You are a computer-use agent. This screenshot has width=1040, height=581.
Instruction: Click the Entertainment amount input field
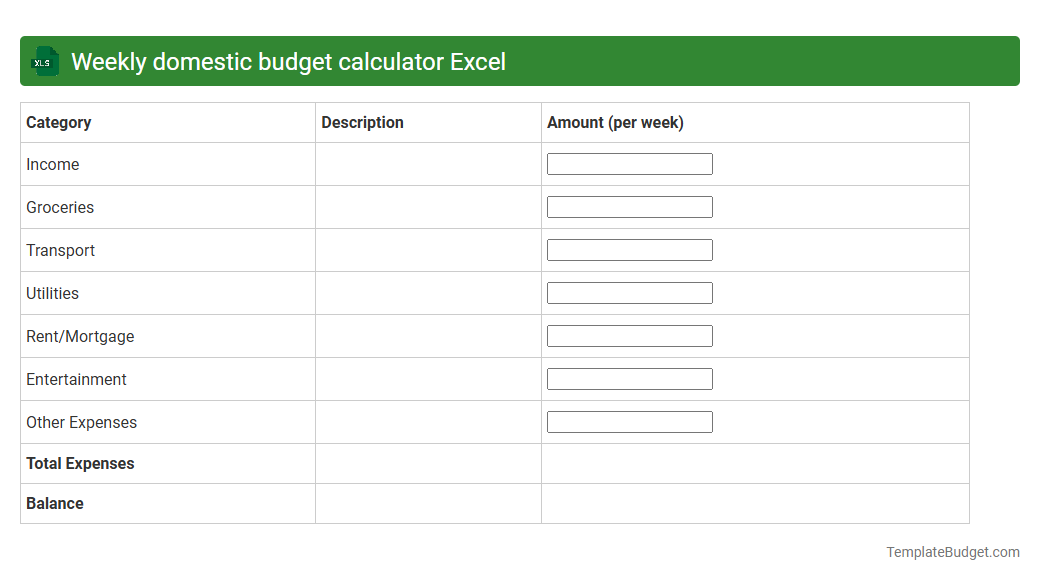[x=629, y=378]
